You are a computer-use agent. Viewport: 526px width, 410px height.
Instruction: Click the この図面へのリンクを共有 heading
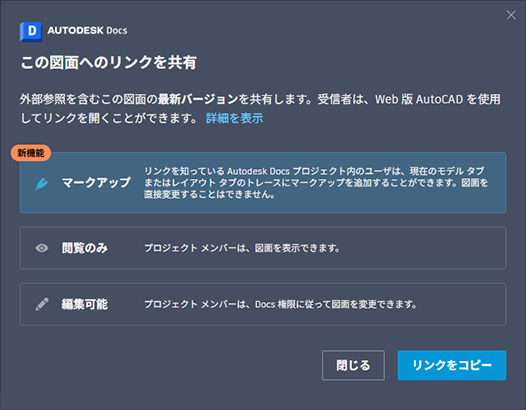pyautogui.click(x=109, y=63)
